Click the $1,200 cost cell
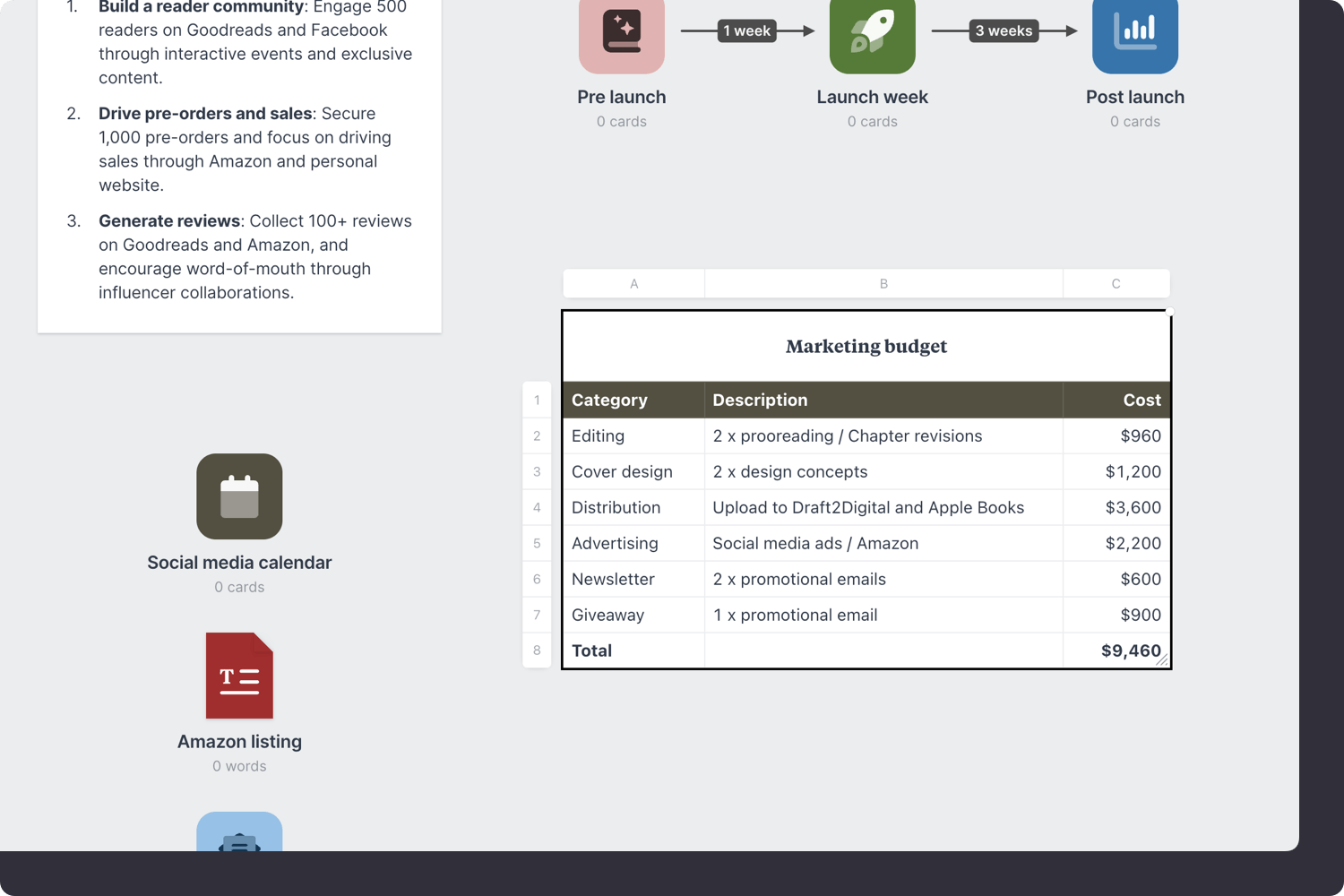 pyautogui.click(x=1116, y=471)
